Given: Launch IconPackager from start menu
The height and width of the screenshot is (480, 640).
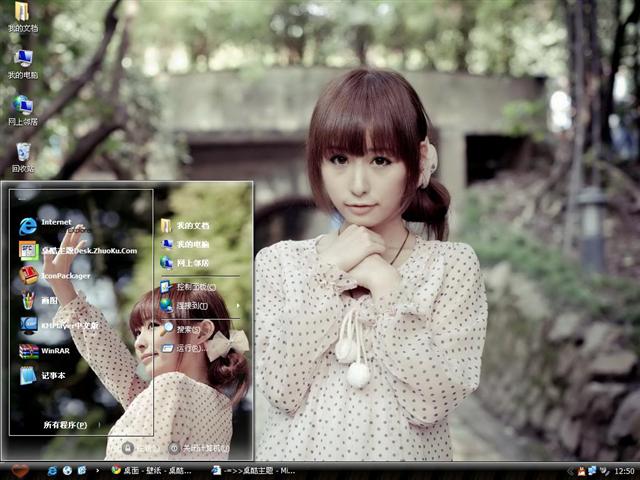Looking at the screenshot, I should pyautogui.click(x=54, y=276).
